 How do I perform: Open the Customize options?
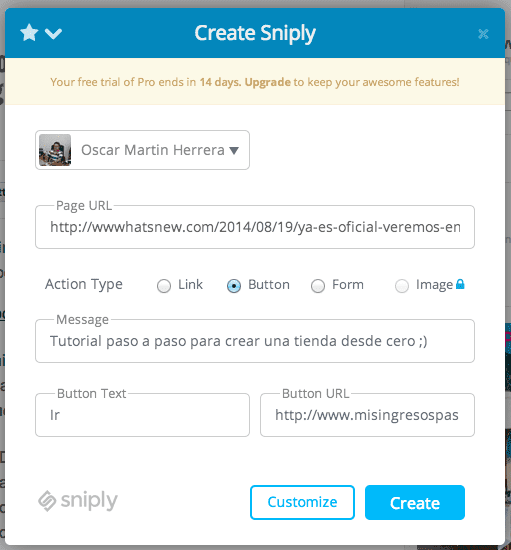click(302, 502)
